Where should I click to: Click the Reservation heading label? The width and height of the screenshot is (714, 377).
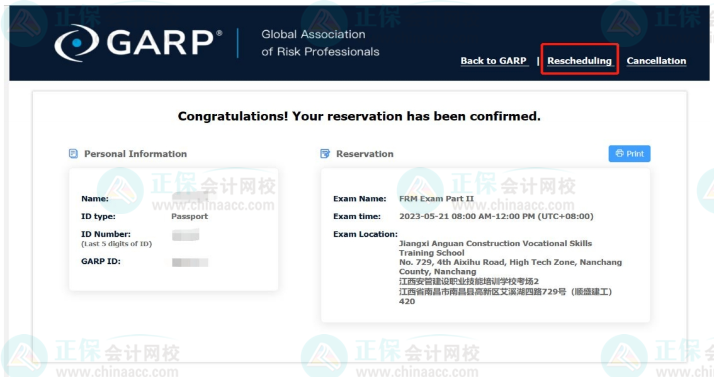pos(365,154)
